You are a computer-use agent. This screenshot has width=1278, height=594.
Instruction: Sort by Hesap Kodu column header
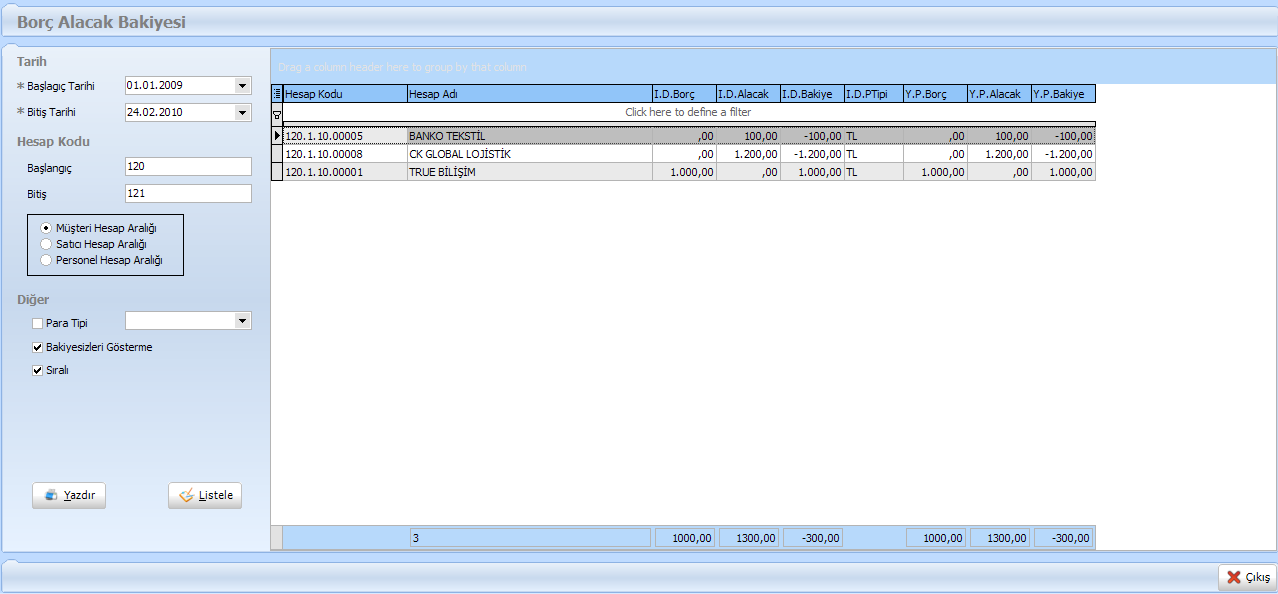pyautogui.click(x=344, y=94)
